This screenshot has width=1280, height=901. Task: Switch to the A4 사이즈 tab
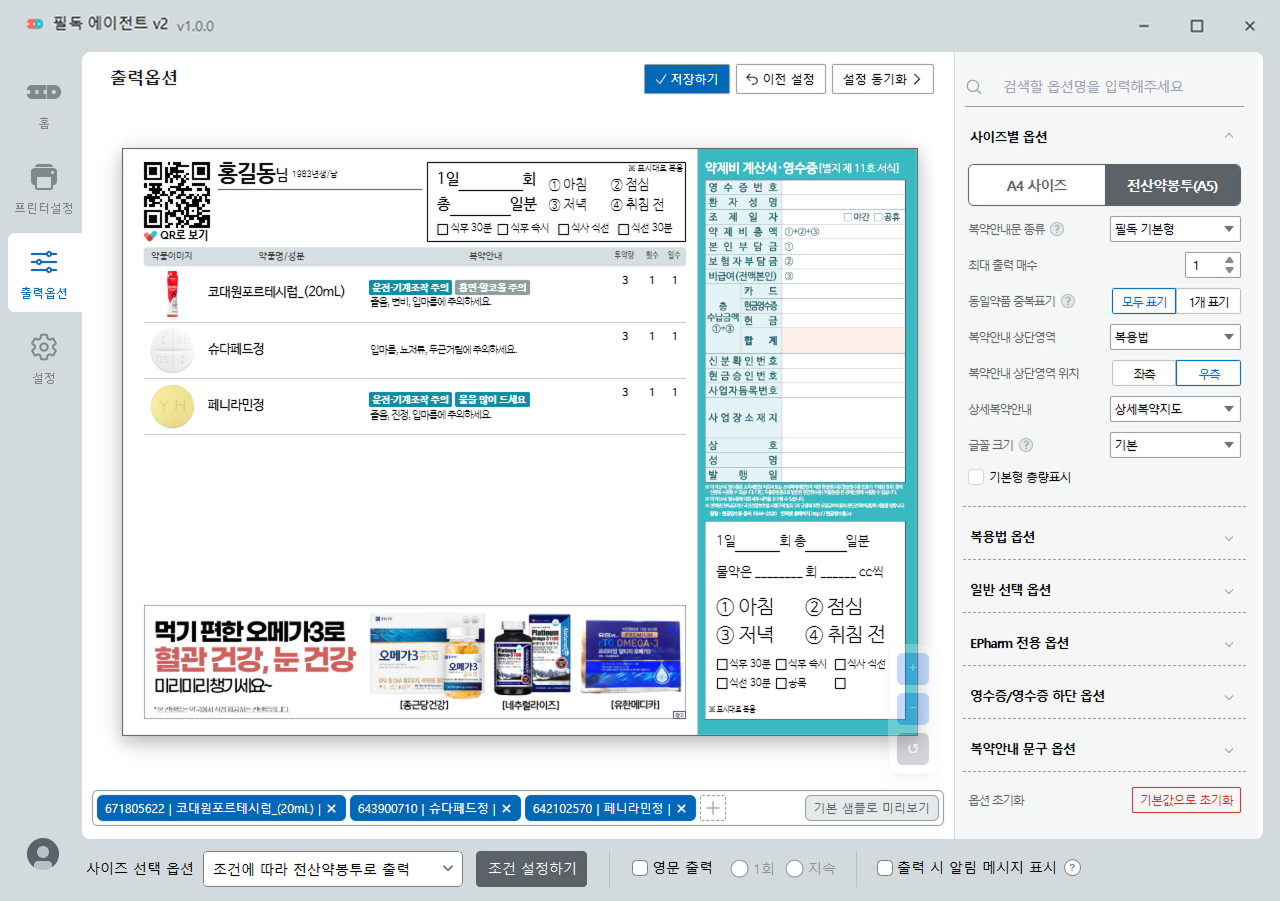[x=1036, y=185]
